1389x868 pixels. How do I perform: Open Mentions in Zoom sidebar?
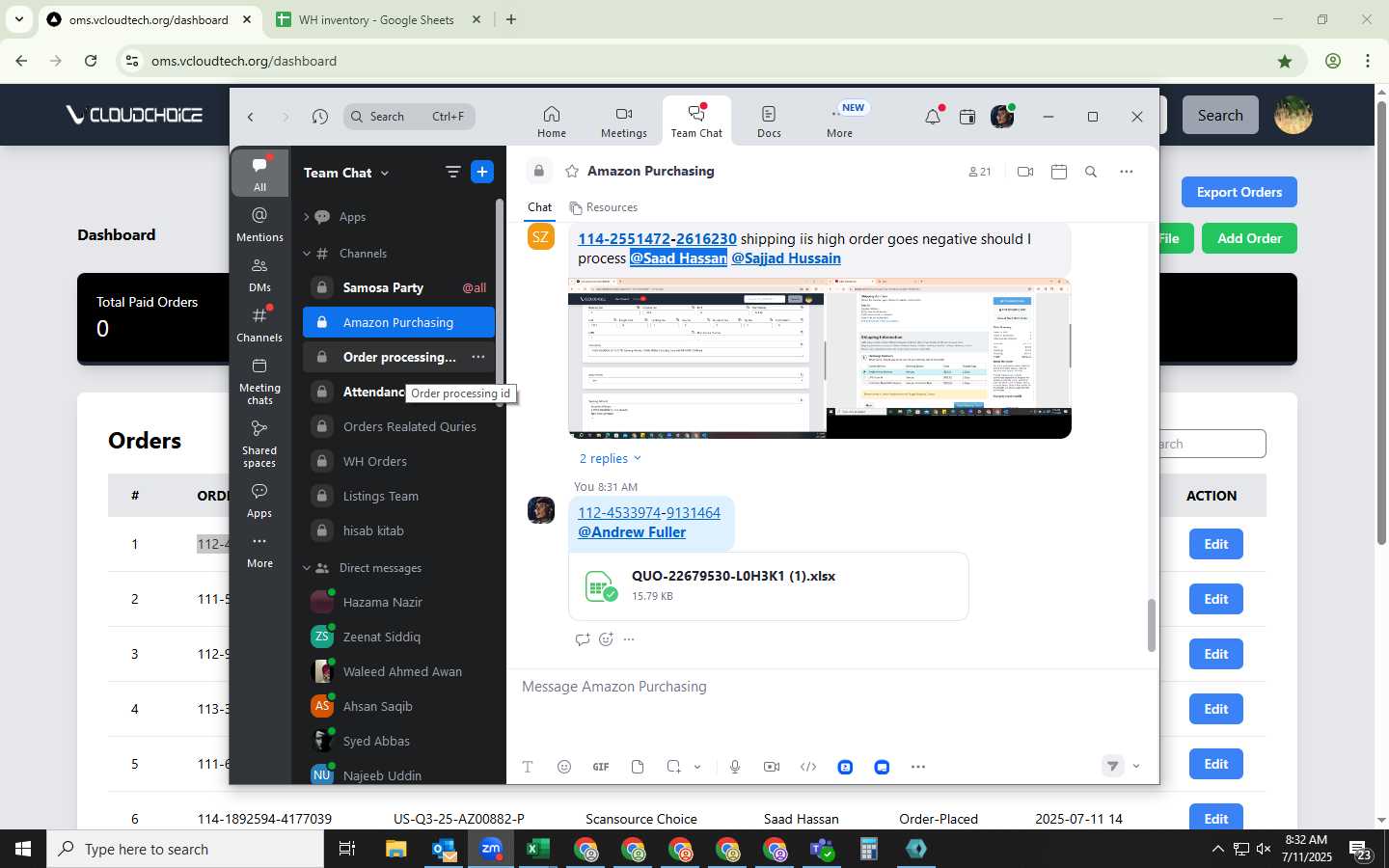tap(259, 224)
